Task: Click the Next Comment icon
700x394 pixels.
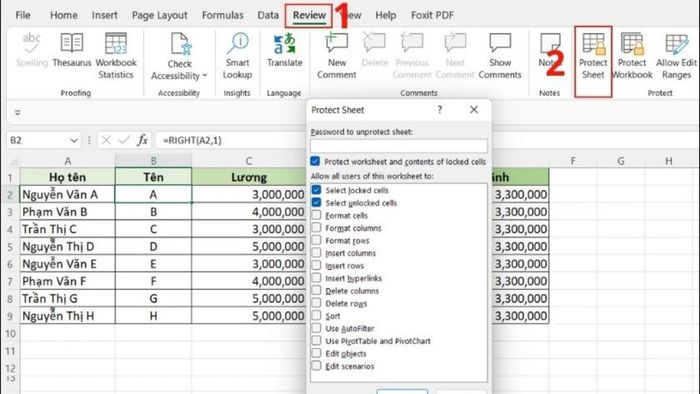Action: [455, 43]
